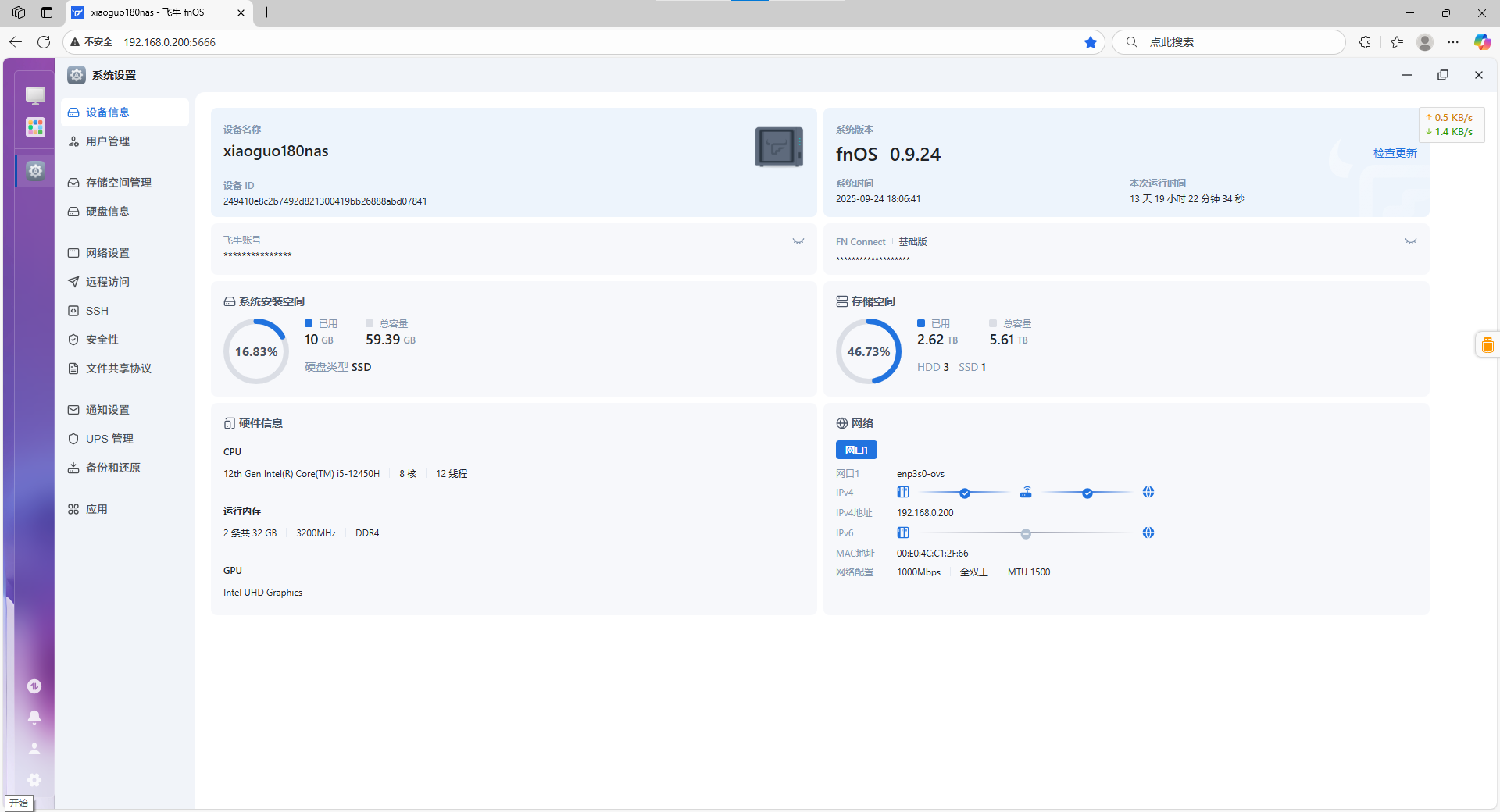The height and width of the screenshot is (812, 1500).
Task: Click the browser refresh icon
Action: [44, 42]
